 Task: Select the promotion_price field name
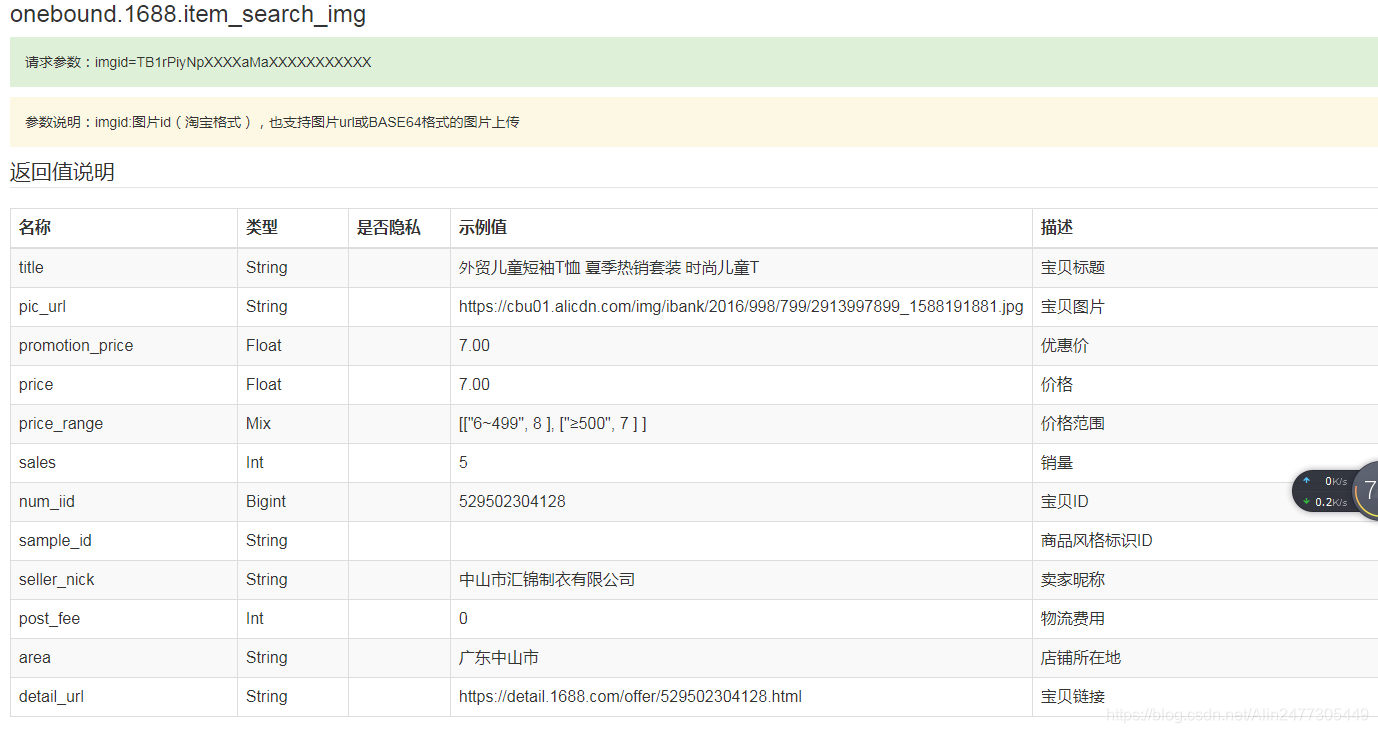[x=76, y=345]
